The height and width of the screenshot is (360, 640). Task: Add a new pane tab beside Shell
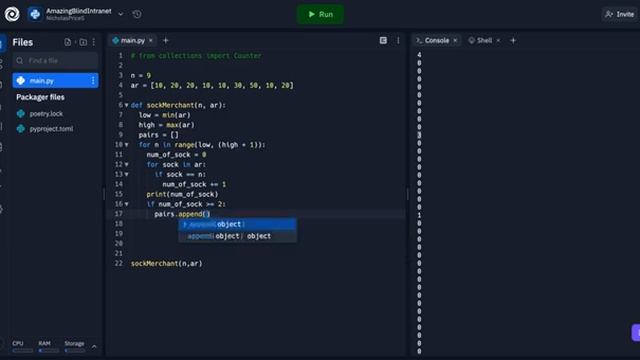pos(513,40)
